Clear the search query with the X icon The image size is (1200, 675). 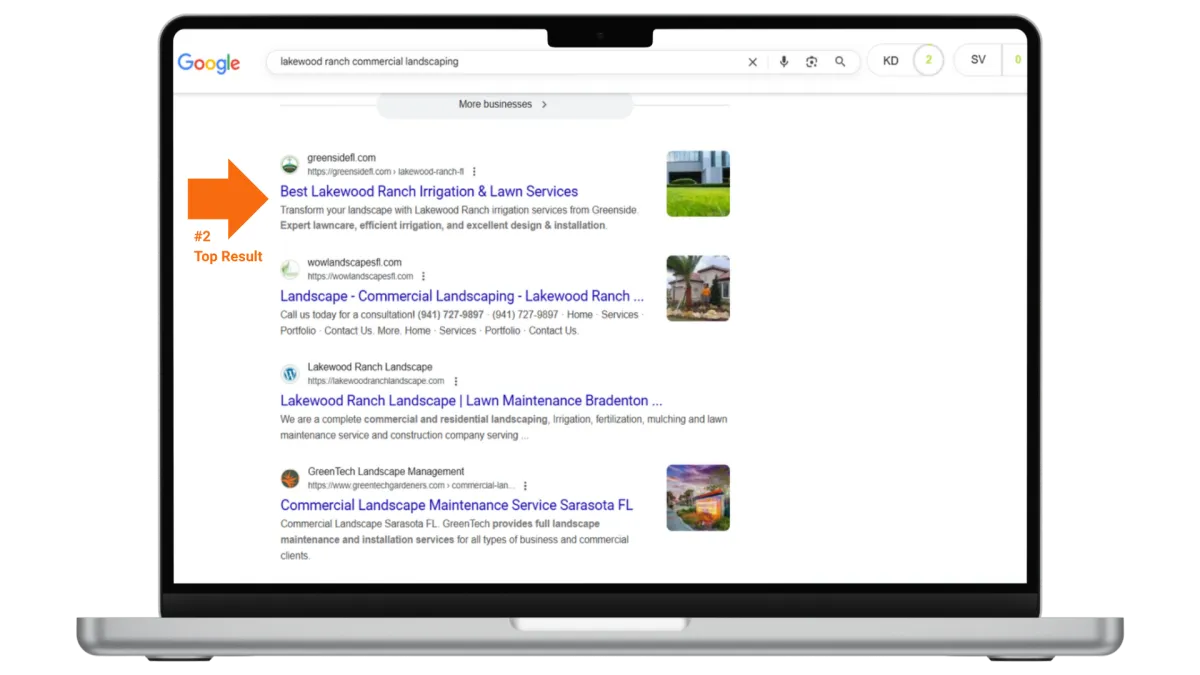click(753, 62)
